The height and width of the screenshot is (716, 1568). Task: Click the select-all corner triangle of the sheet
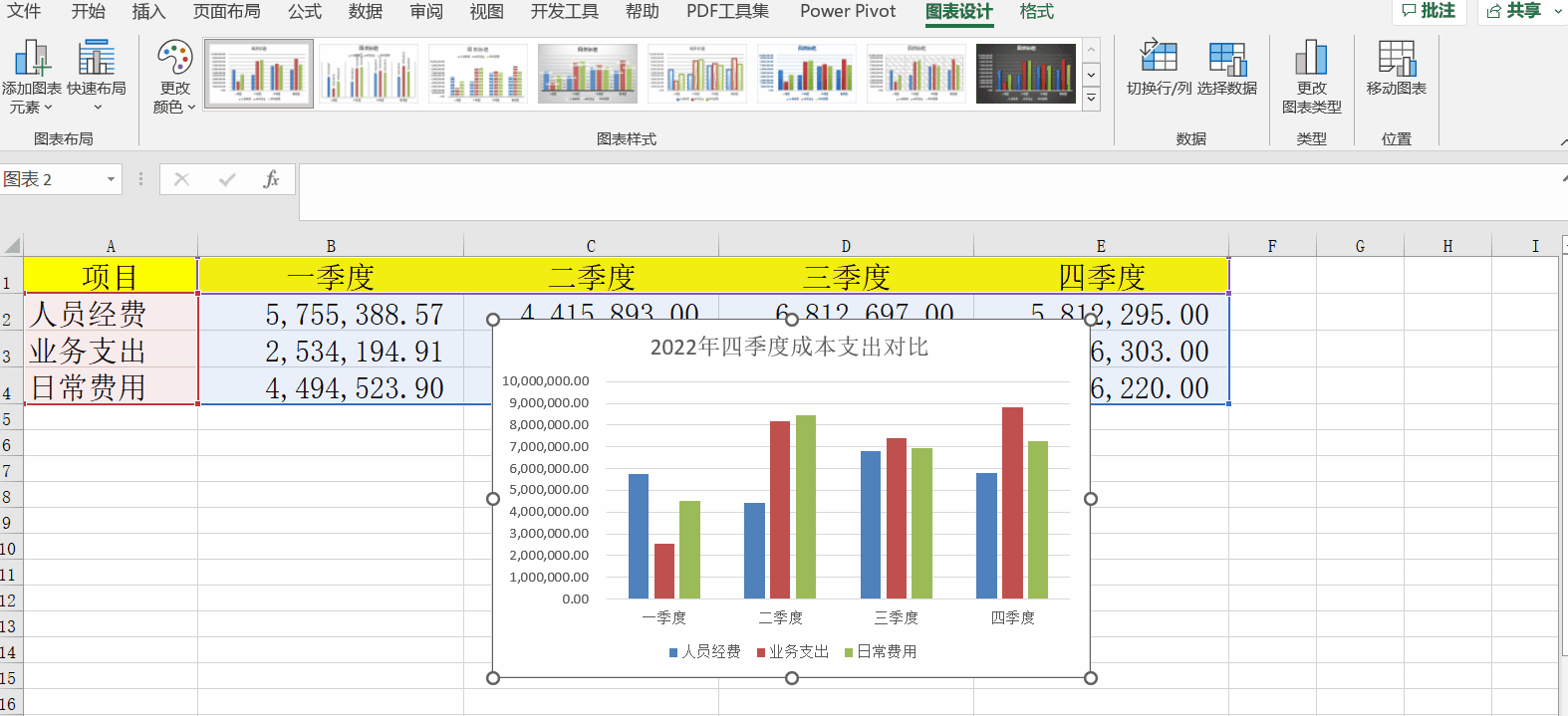click(12, 246)
